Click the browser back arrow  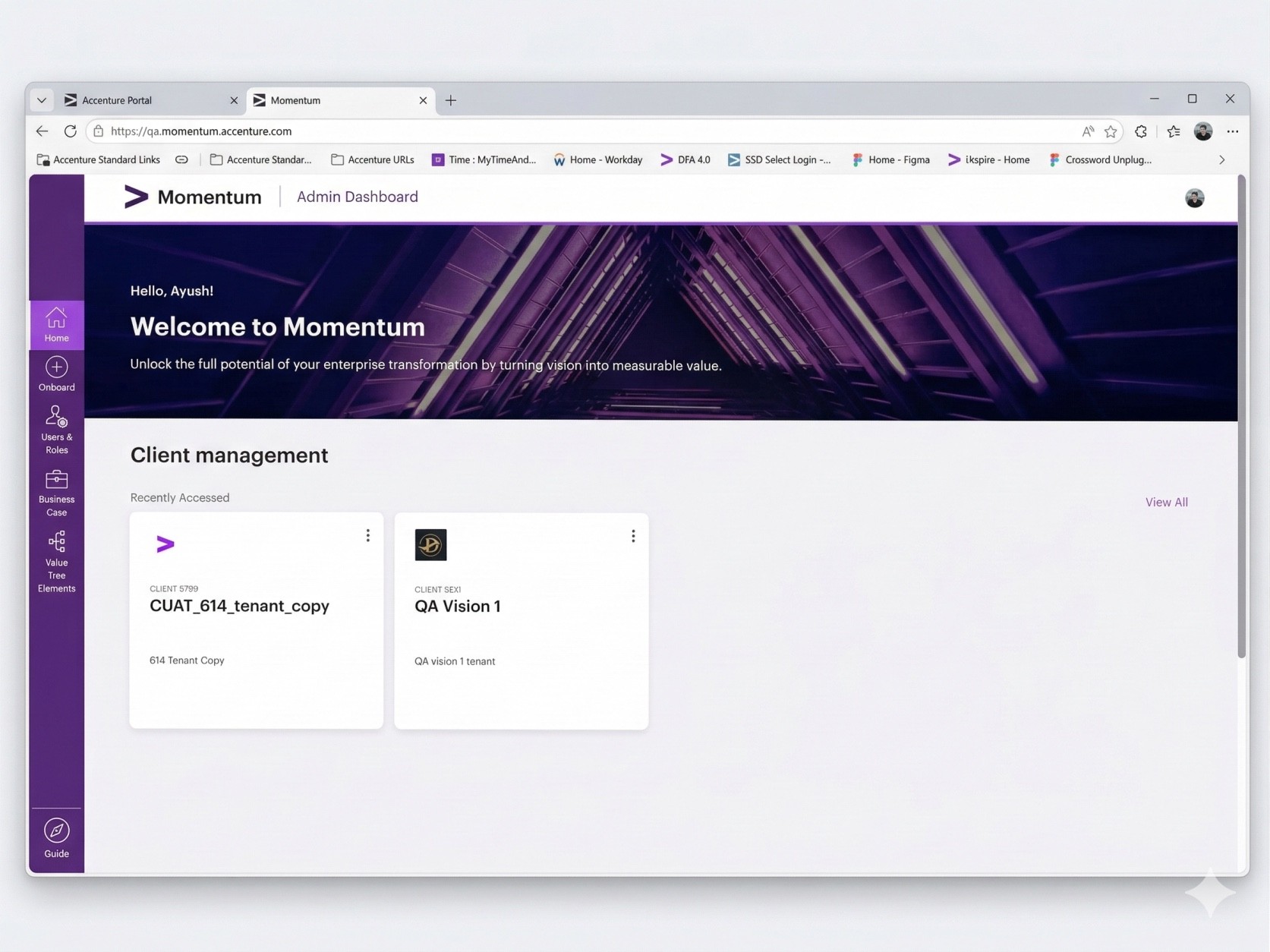[x=42, y=131]
